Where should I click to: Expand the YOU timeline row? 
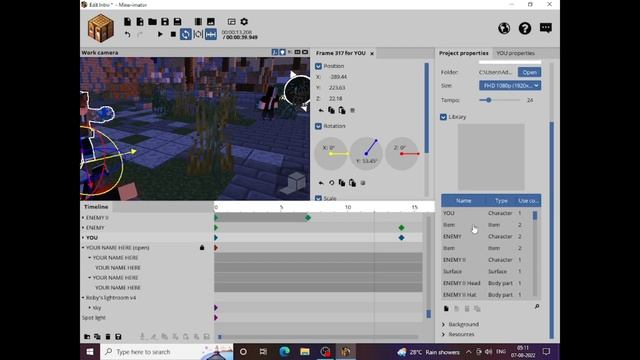pos(83,238)
